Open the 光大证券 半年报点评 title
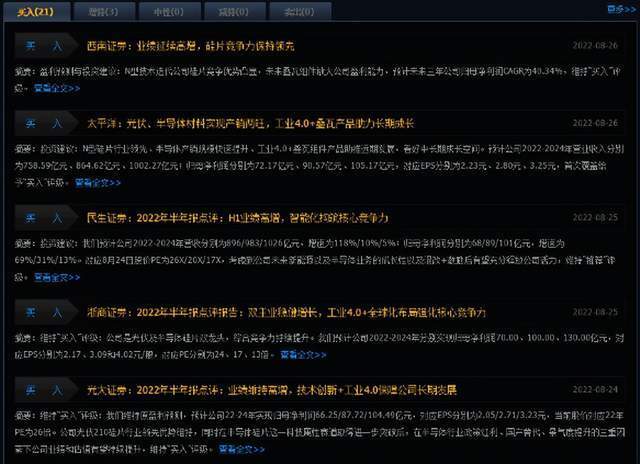The width and height of the screenshot is (640, 464). pos(271,390)
